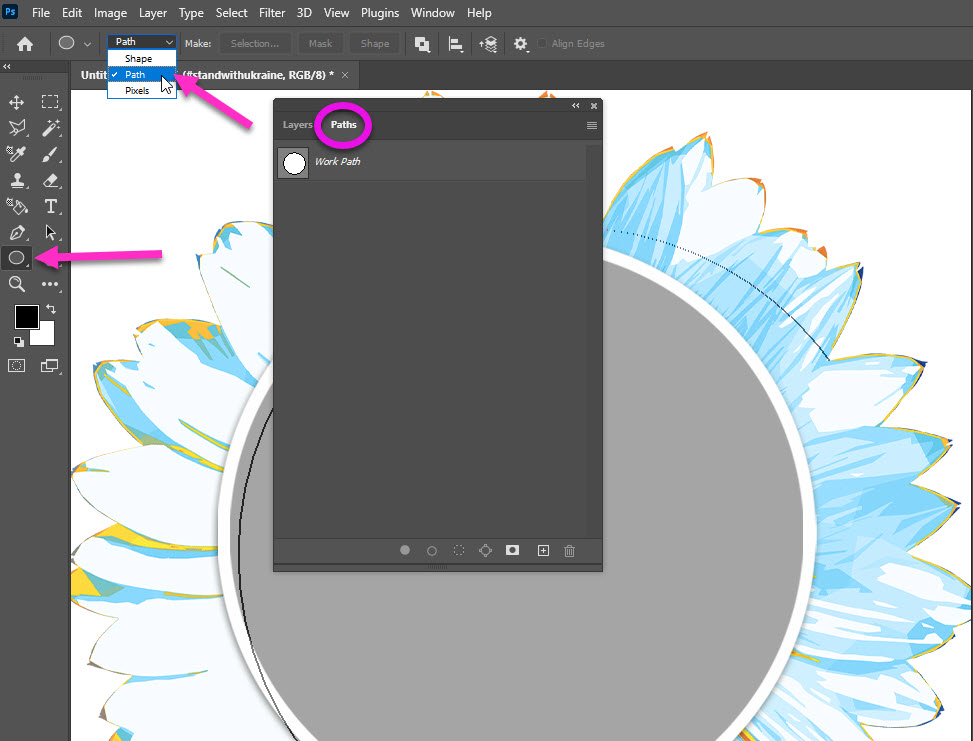Image resolution: width=973 pixels, height=741 pixels.
Task: Select the Polygonal Lasso tool
Action: tap(17, 128)
